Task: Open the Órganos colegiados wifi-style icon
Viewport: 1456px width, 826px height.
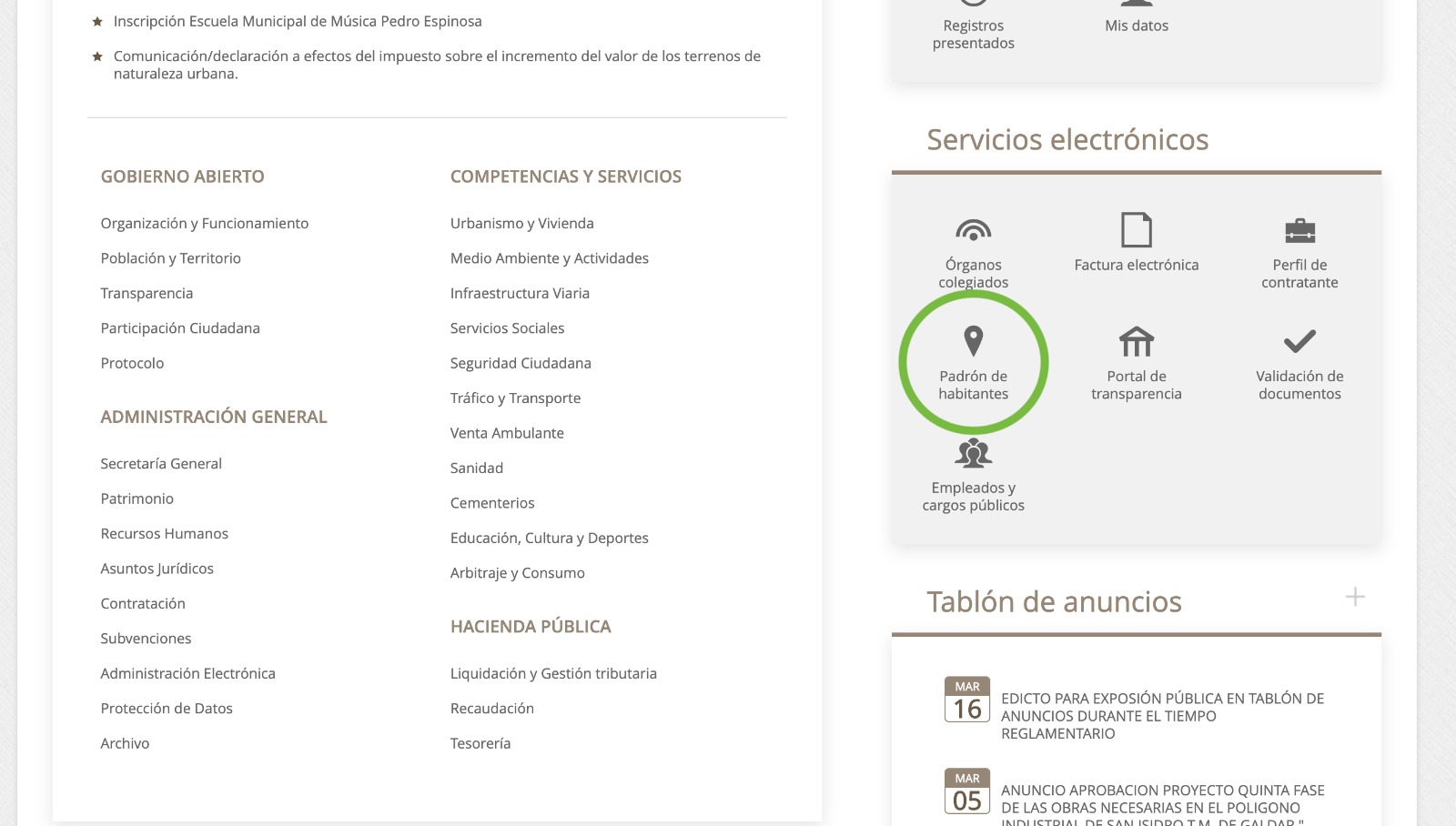Action: click(973, 229)
